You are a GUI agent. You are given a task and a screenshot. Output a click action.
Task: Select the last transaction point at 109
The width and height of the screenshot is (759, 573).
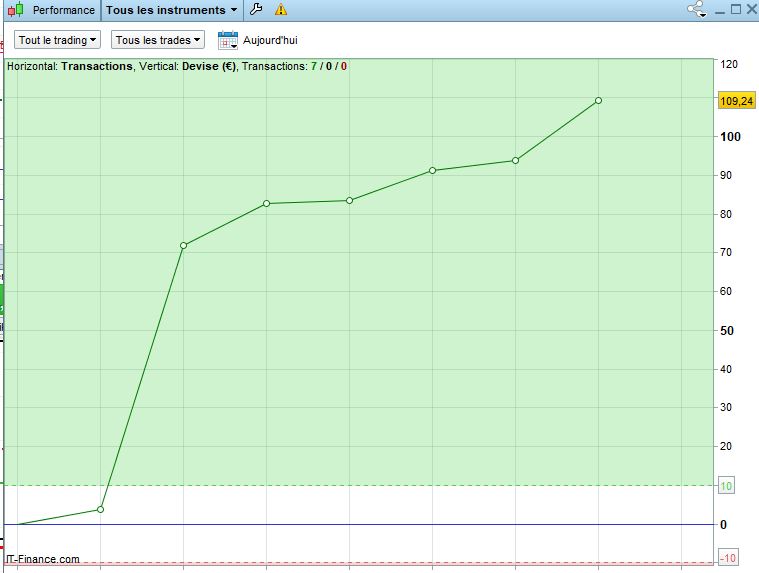pos(598,100)
